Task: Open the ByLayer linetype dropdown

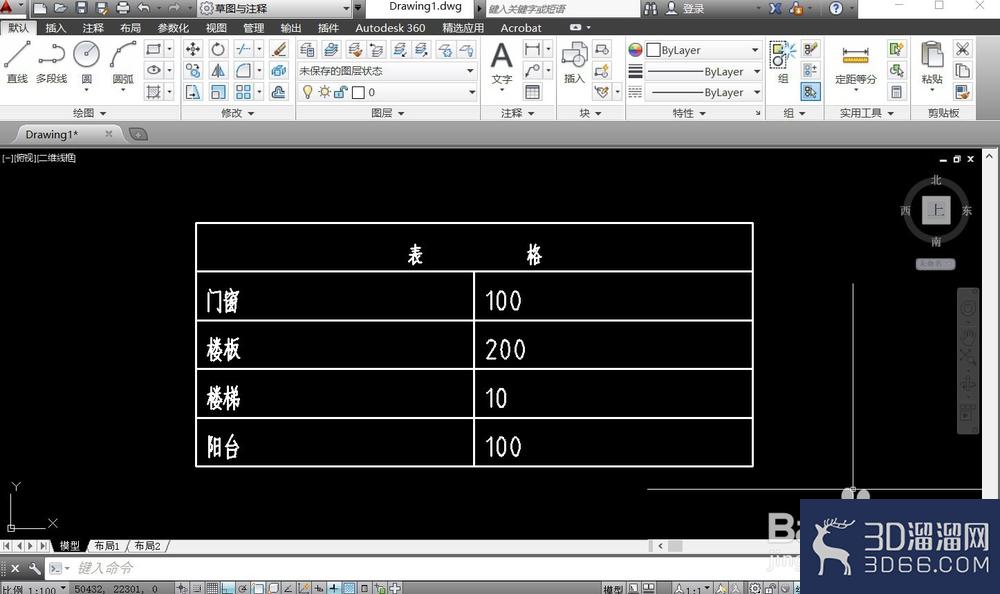Action: click(x=703, y=93)
